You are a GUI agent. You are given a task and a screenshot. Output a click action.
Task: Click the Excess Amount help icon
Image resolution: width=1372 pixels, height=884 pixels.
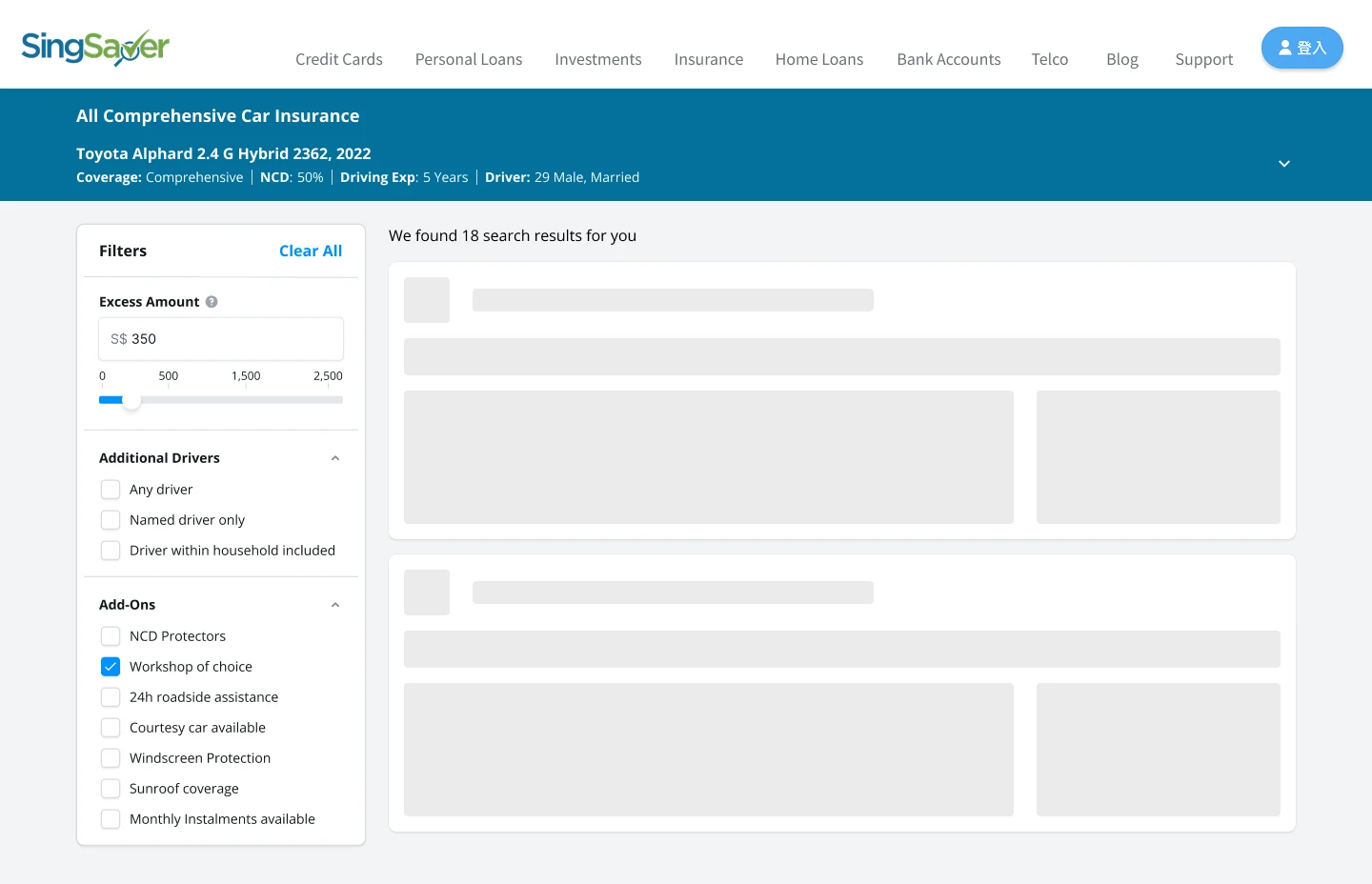(212, 302)
